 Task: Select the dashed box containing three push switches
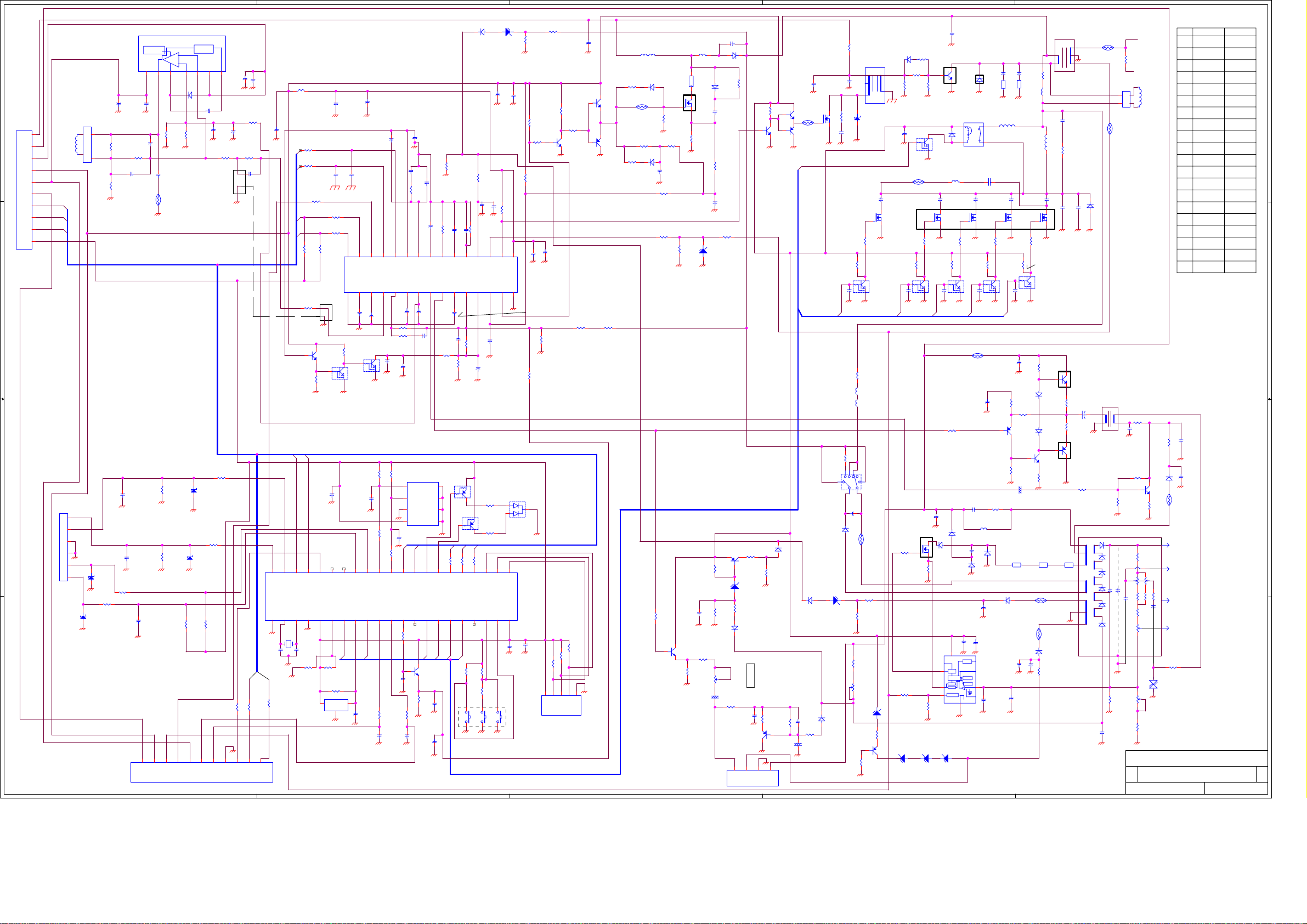[x=482, y=717]
